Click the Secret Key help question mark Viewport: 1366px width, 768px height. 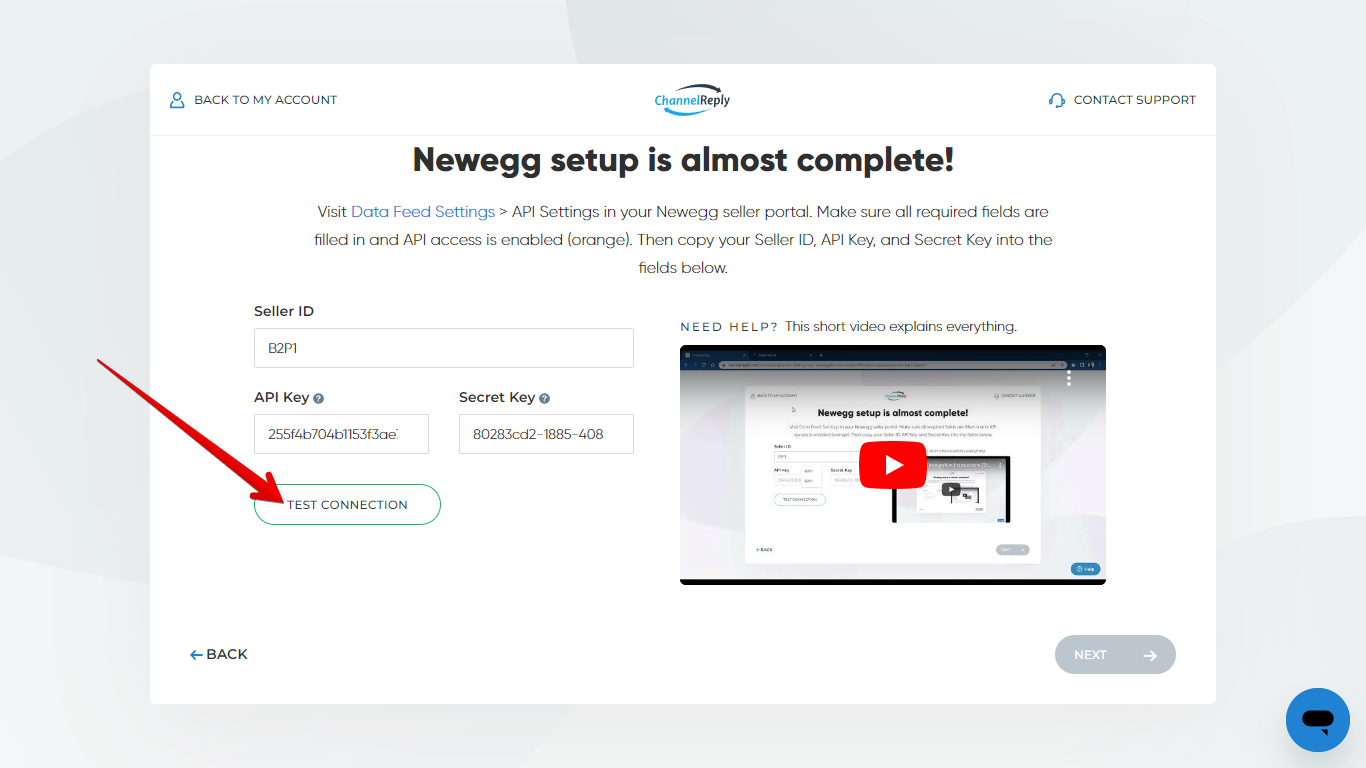(x=545, y=398)
